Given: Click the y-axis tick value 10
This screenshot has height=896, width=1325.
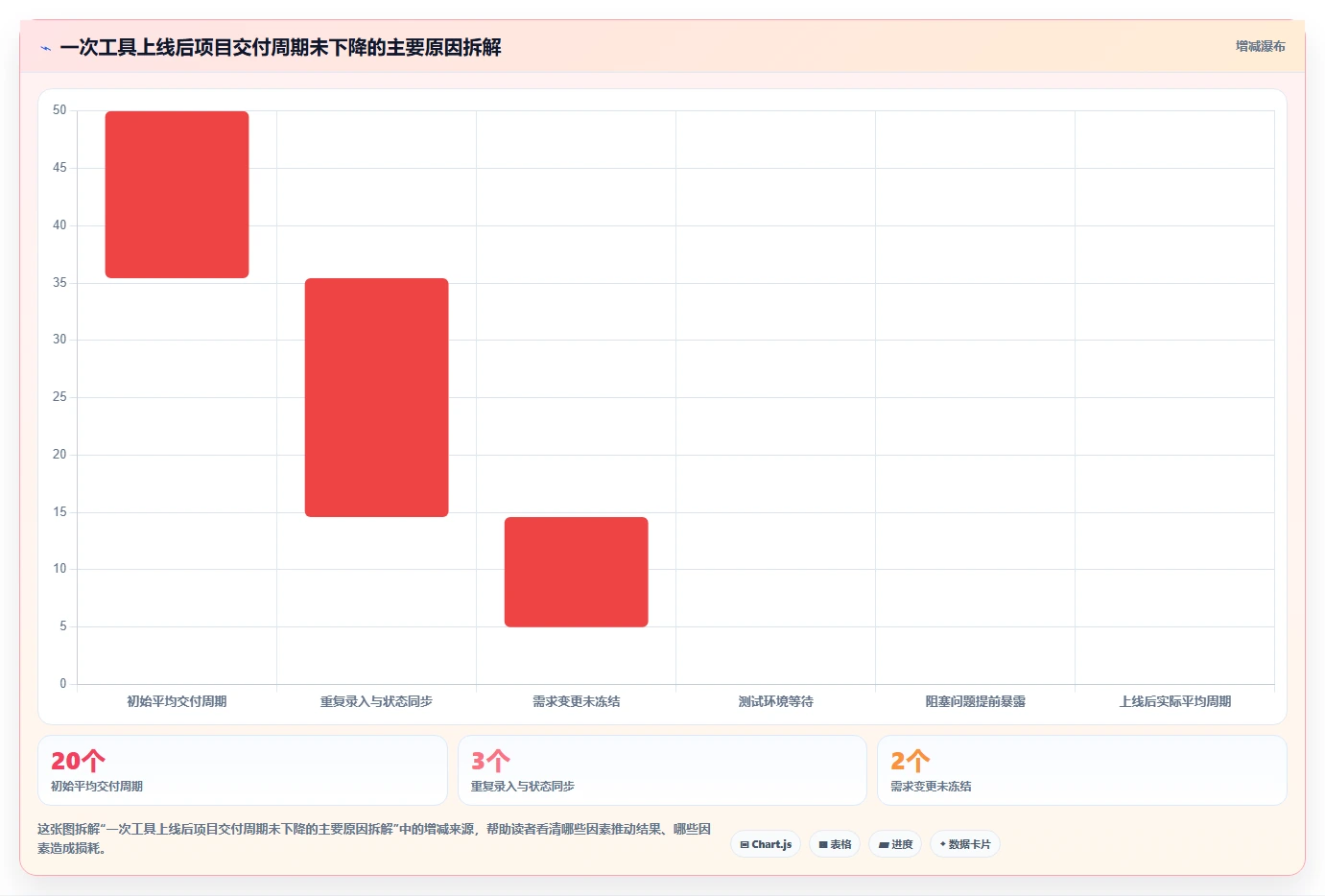Looking at the screenshot, I should tap(59, 569).
